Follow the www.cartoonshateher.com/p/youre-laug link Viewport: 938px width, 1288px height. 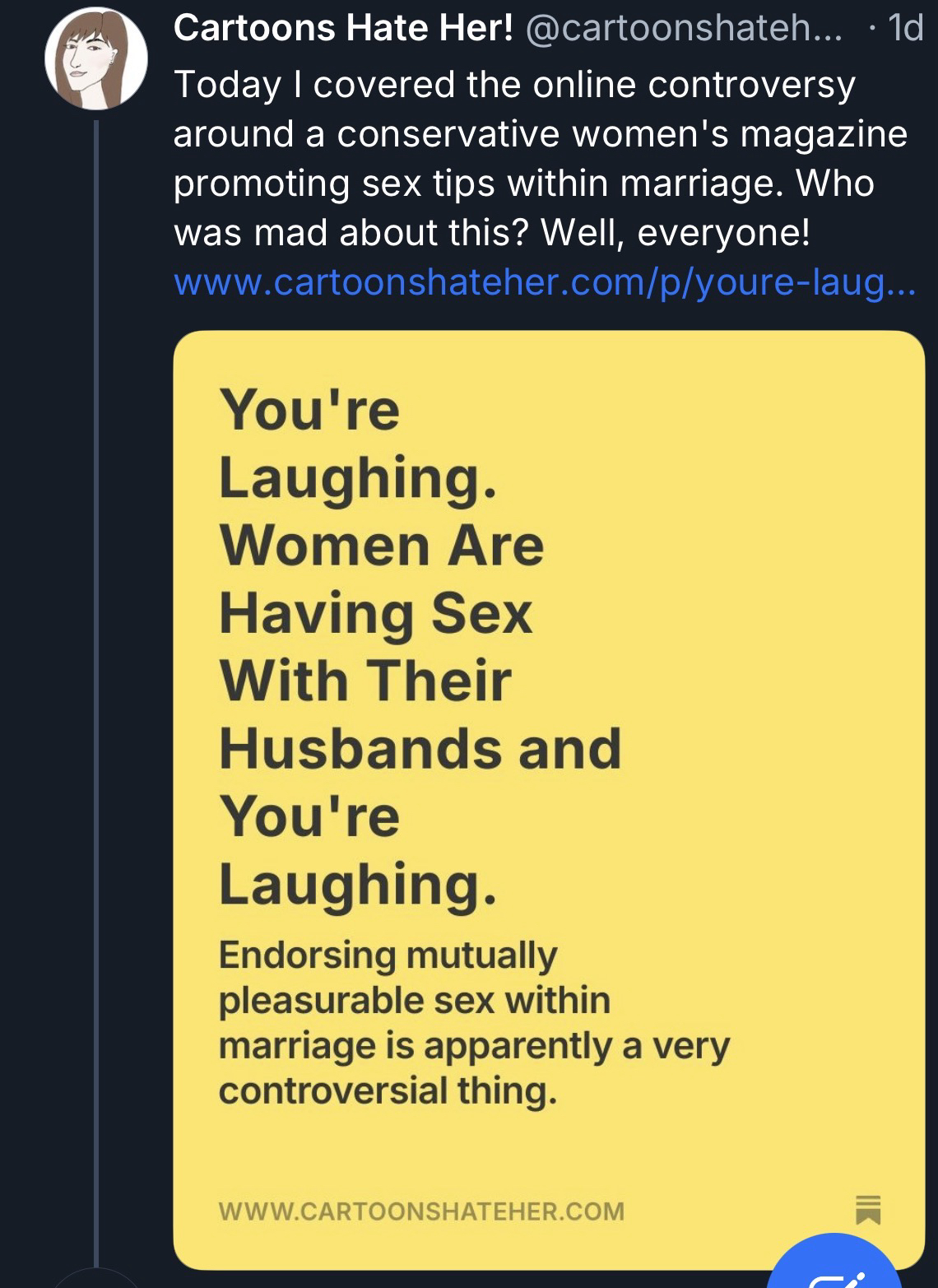tap(544, 282)
